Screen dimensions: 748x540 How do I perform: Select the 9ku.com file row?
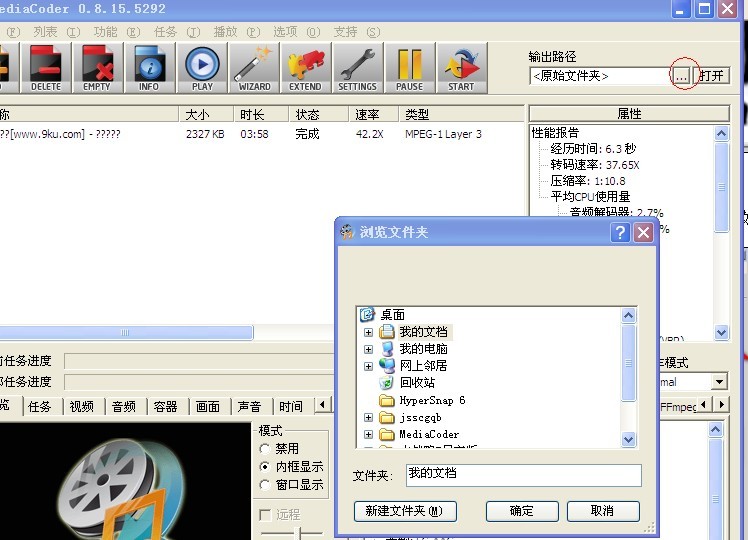tap(261, 134)
